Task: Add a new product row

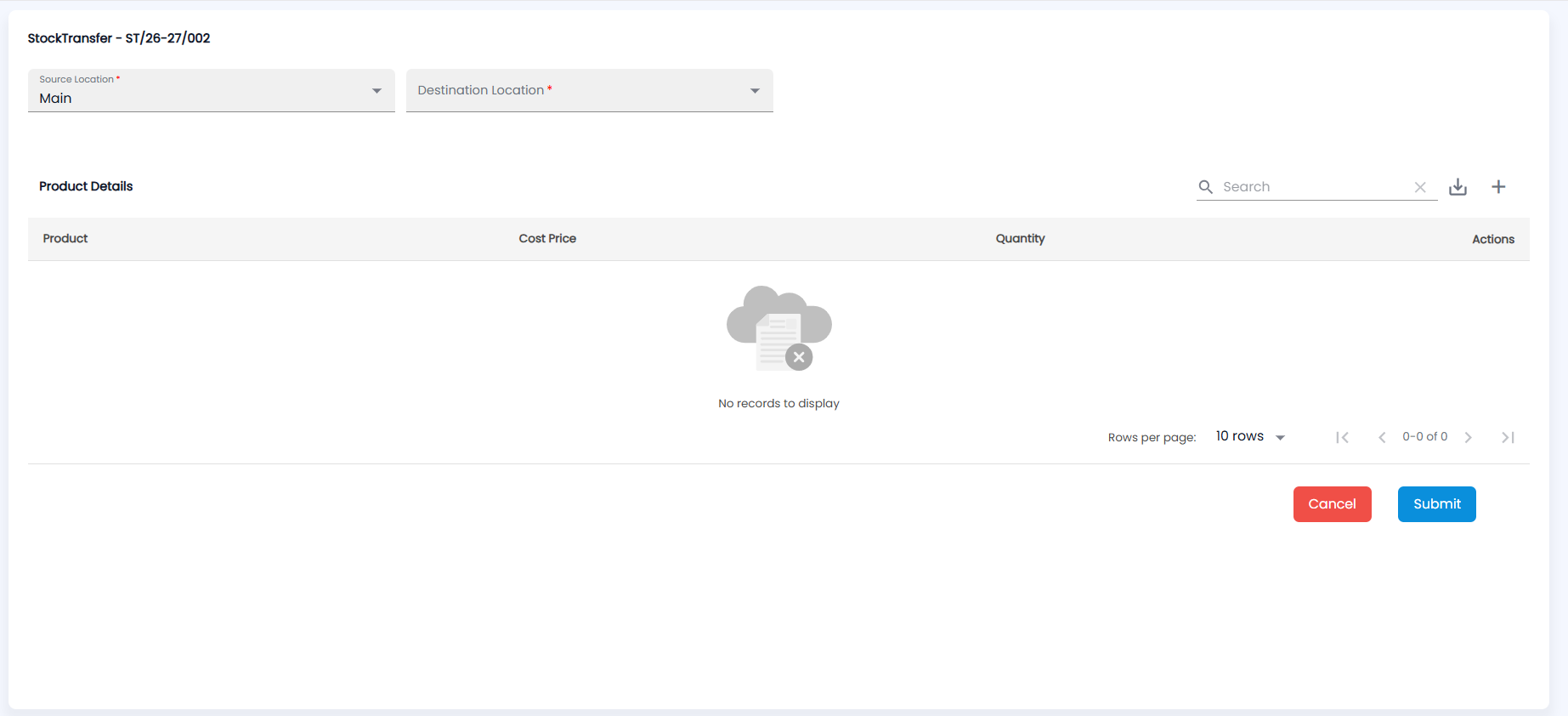Action: pyautogui.click(x=1498, y=187)
